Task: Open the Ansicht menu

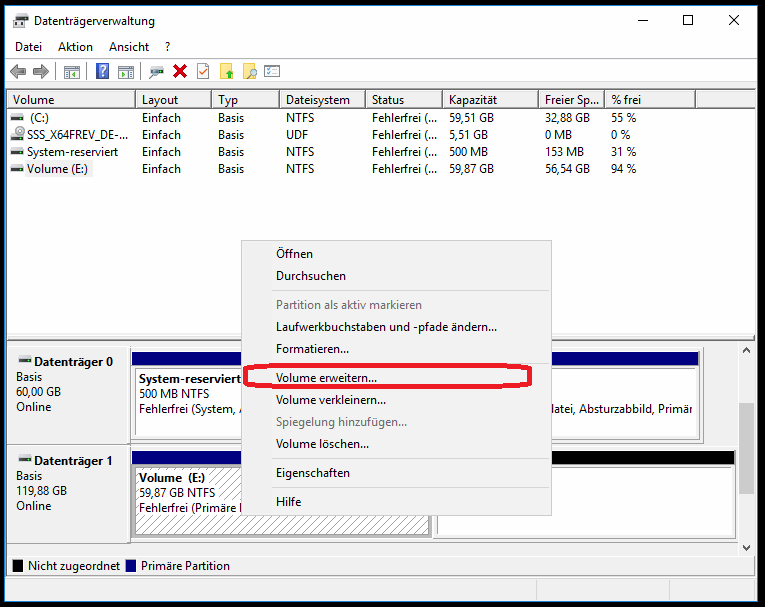Action: (x=129, y=47)
